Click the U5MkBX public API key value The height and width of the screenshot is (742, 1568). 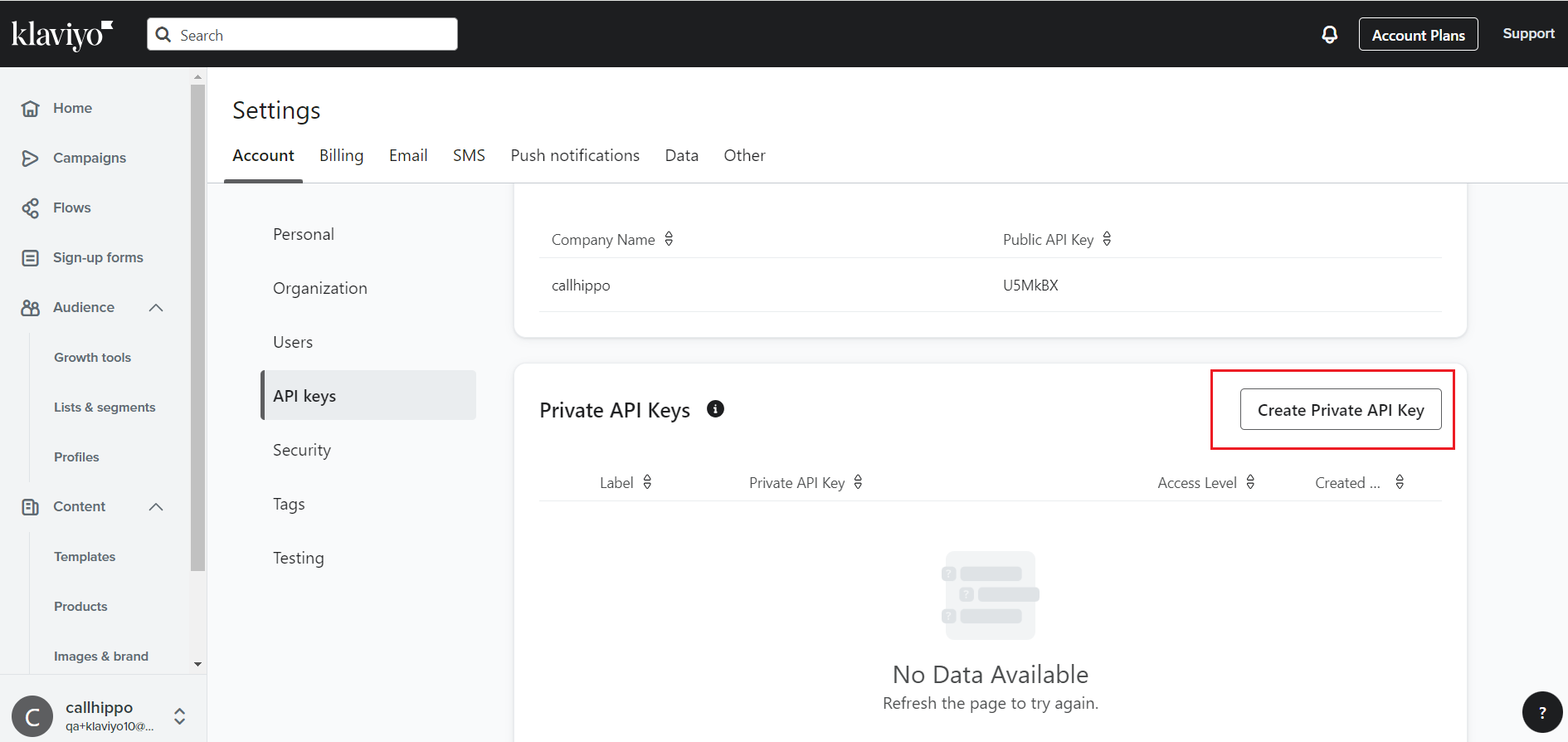click(x=1030, y=286)
